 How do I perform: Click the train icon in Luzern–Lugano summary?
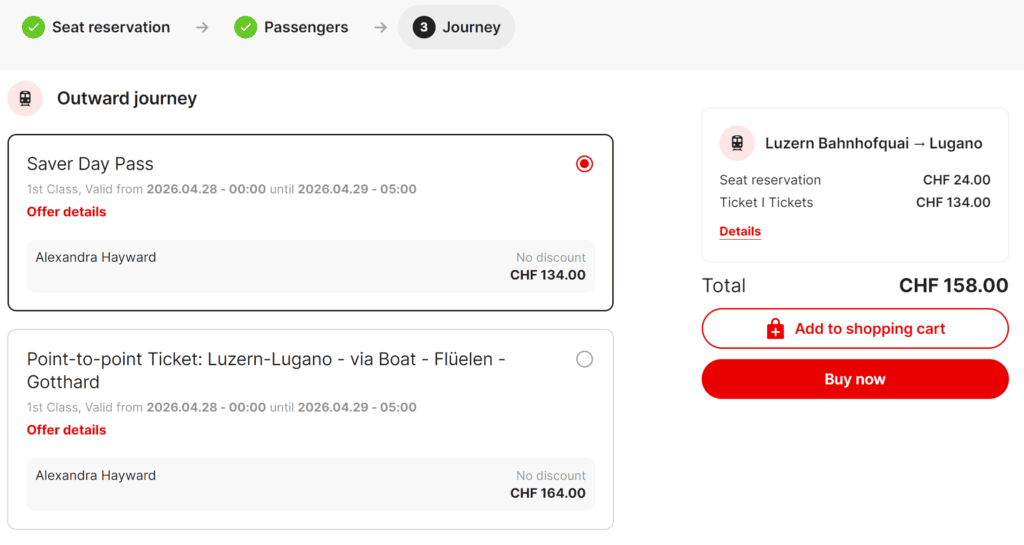(x=737, y=143)
